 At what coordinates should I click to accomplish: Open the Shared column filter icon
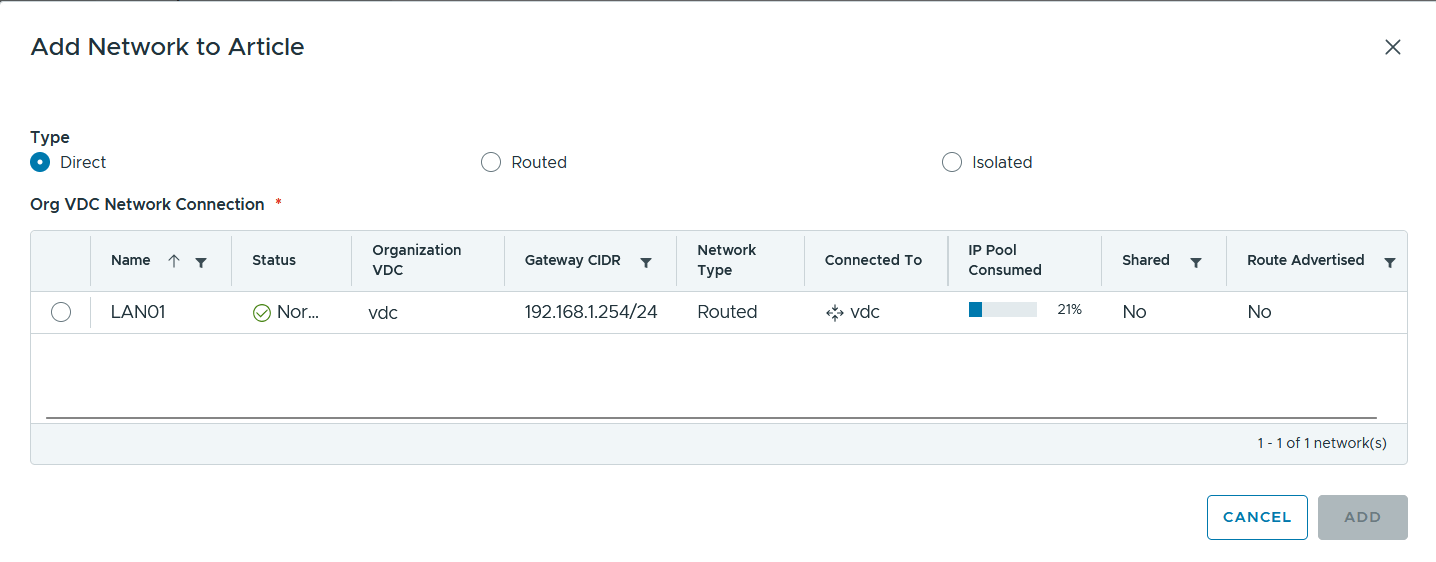point(1195,262)
